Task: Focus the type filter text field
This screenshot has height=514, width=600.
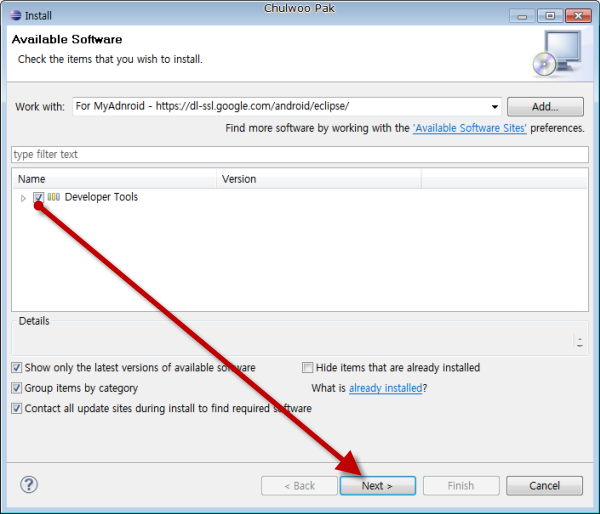Action: [300, 154]
